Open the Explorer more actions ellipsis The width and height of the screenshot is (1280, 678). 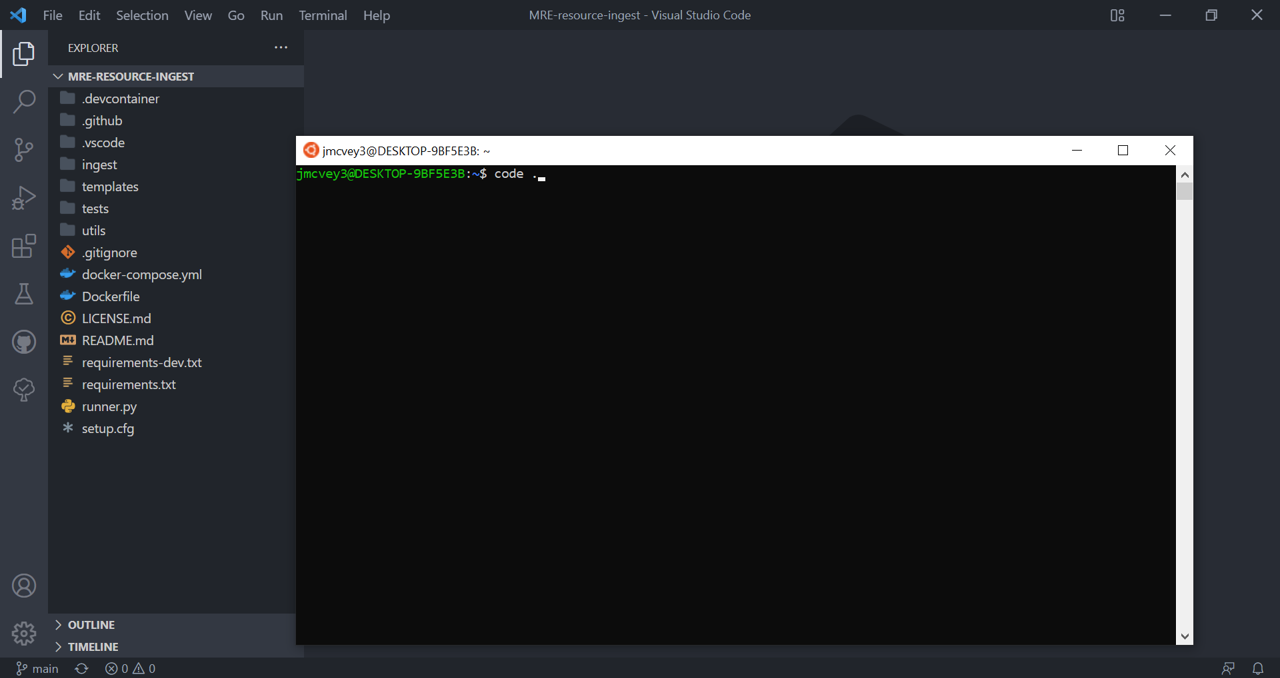pos(281,47)
